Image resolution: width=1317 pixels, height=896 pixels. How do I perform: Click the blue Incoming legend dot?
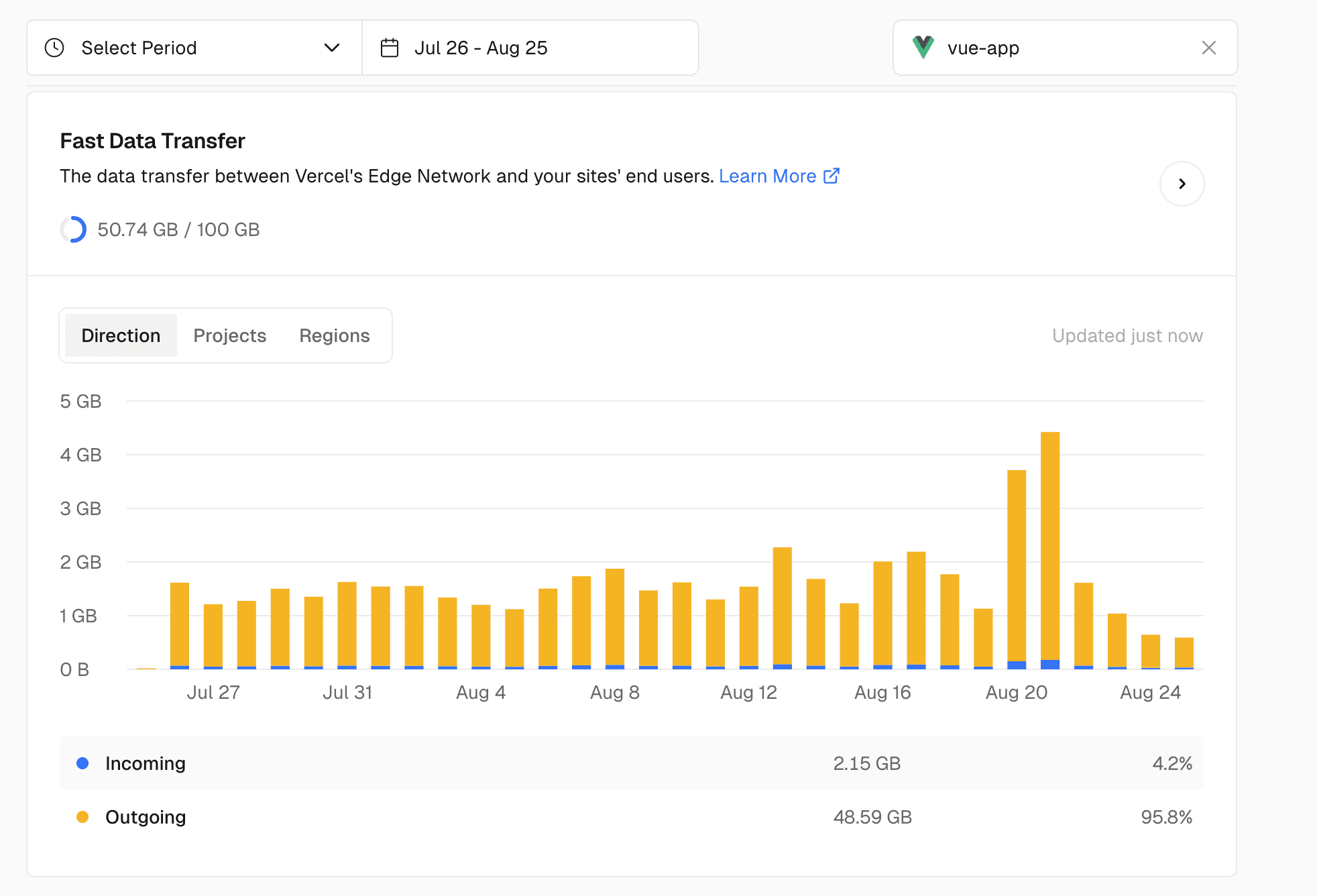[x=82, y=763]
